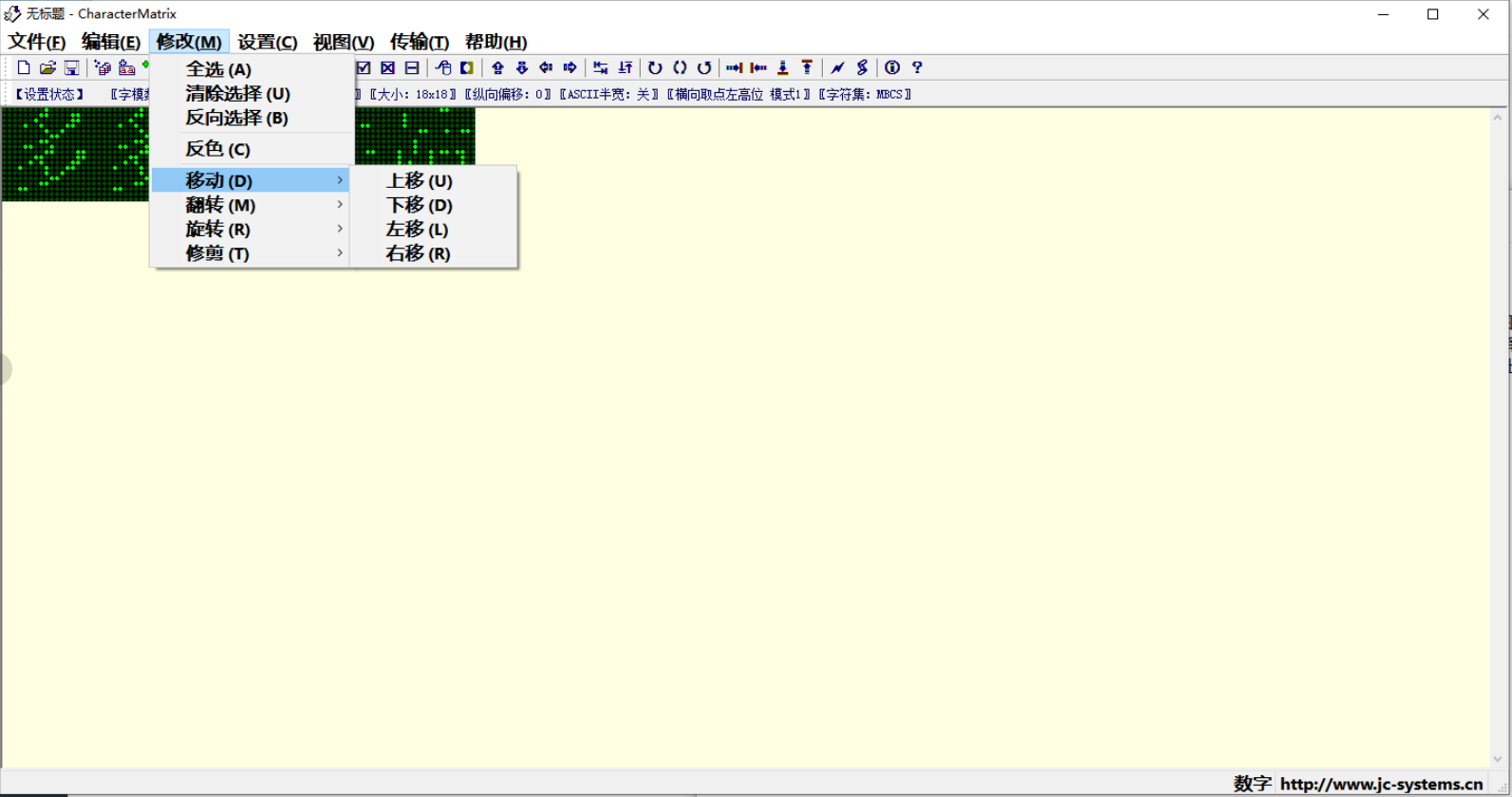
Task: Select 反向选择 (B) menu entry
Action: pos(252,118)
